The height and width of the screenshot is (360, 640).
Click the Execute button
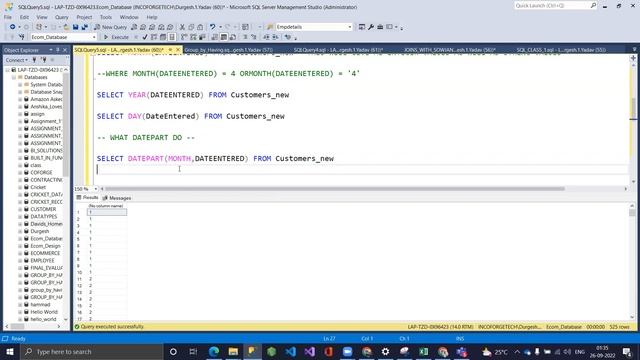pos(116,37)
